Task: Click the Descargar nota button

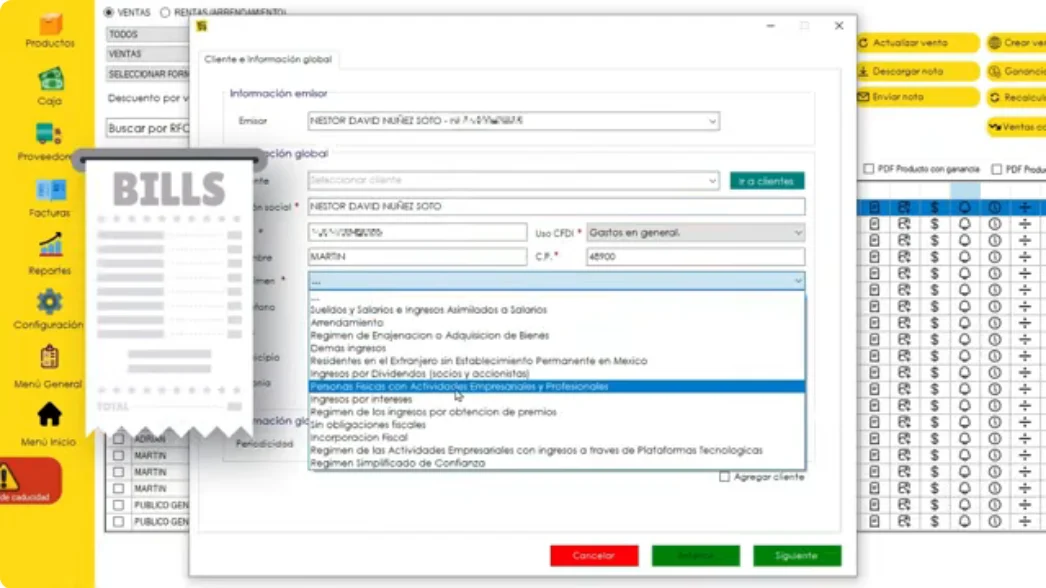Action: pyautogui.click(x=917, y=71)
